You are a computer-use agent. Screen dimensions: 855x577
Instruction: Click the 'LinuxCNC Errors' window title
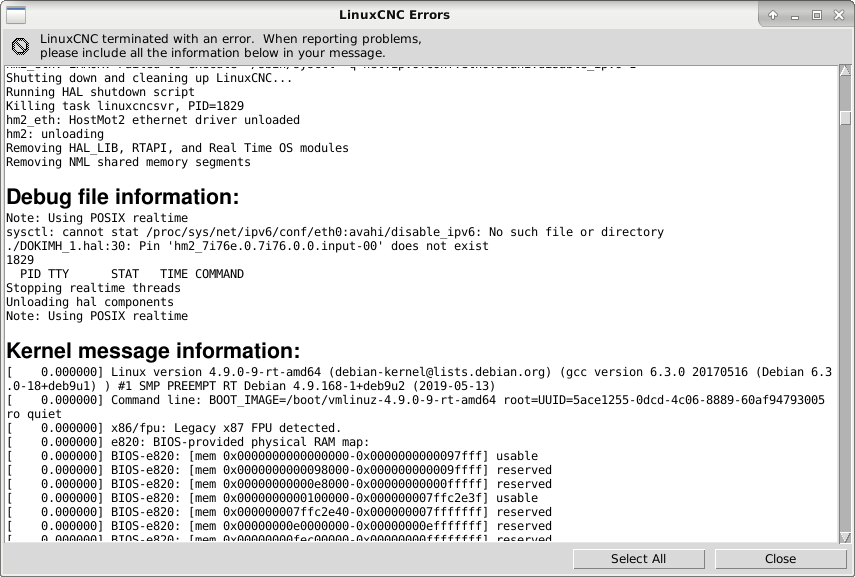(394, 15)
